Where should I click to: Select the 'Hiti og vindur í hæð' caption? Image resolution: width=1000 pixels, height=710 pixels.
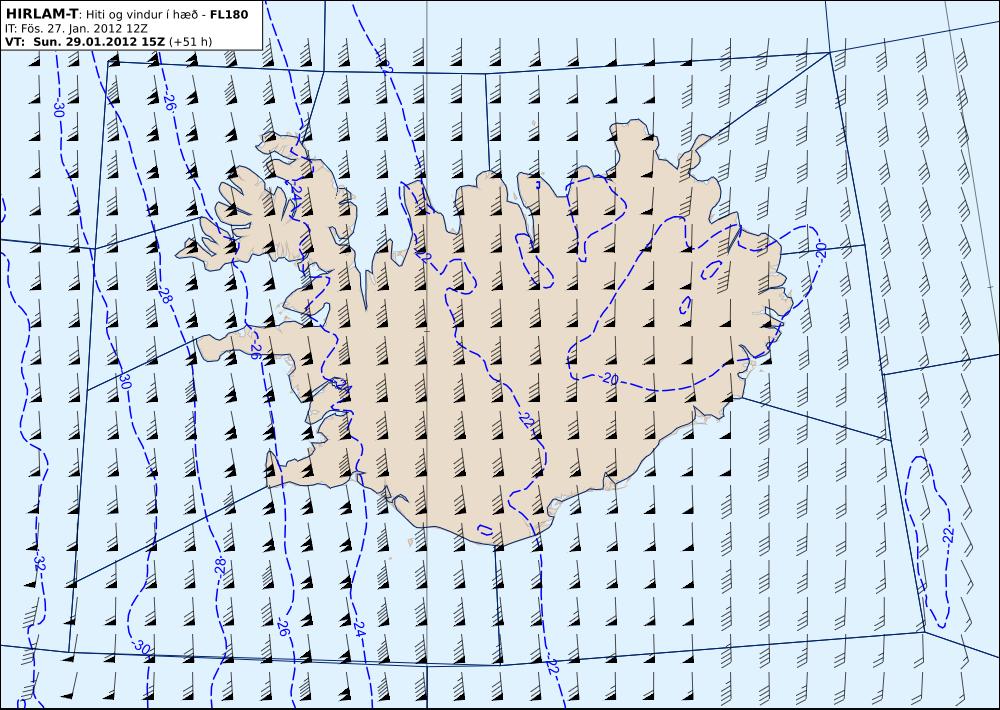click(x=143, y=15)
